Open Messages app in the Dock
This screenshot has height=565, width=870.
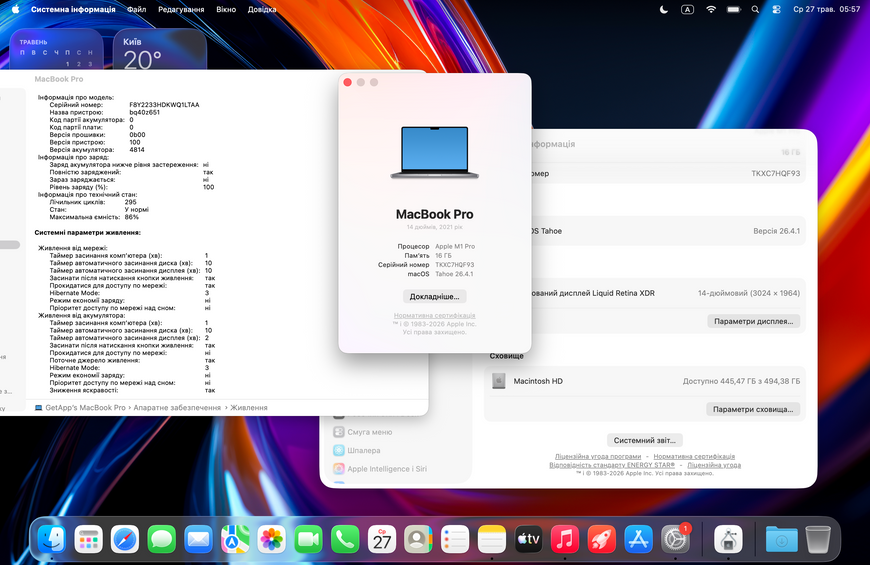pos(161,539)
